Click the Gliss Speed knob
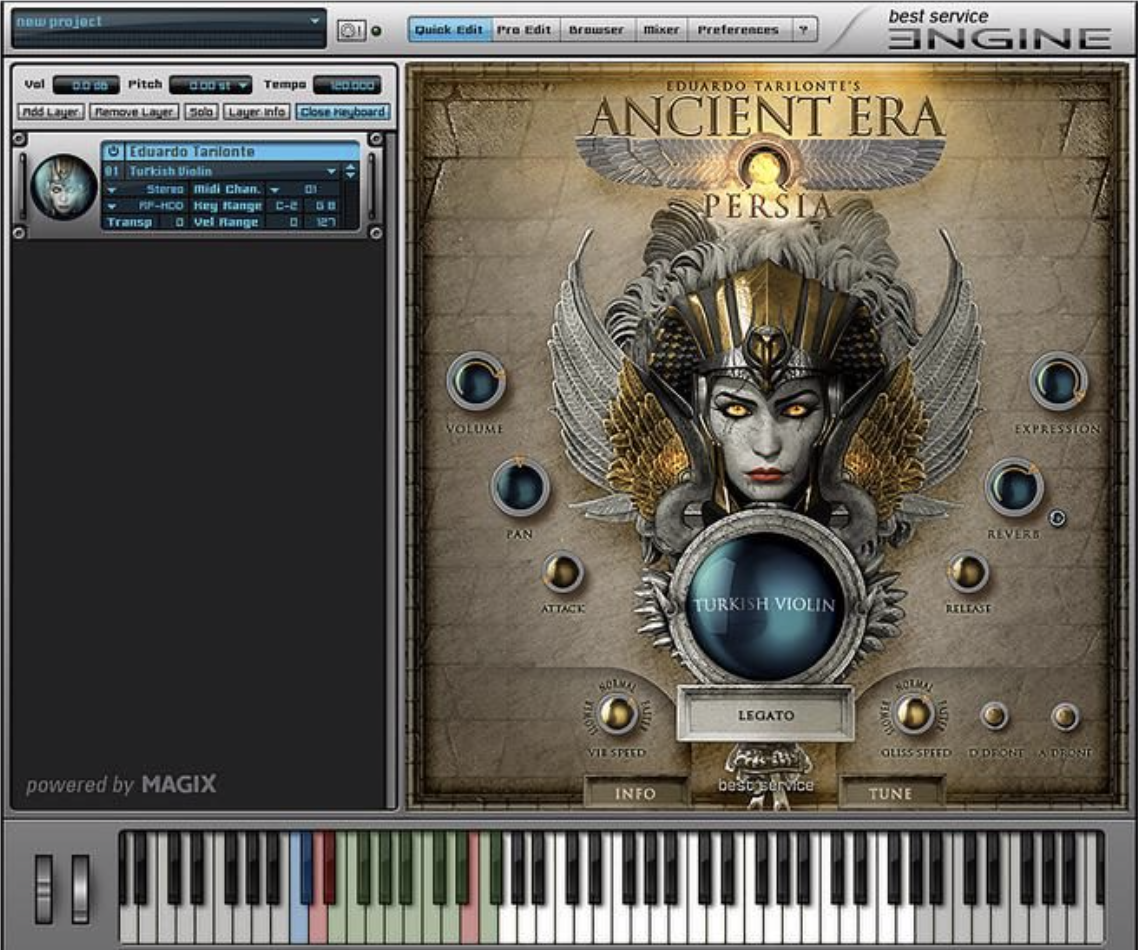The width and height of the screenshot is (1138, 950). coord(914,713)
